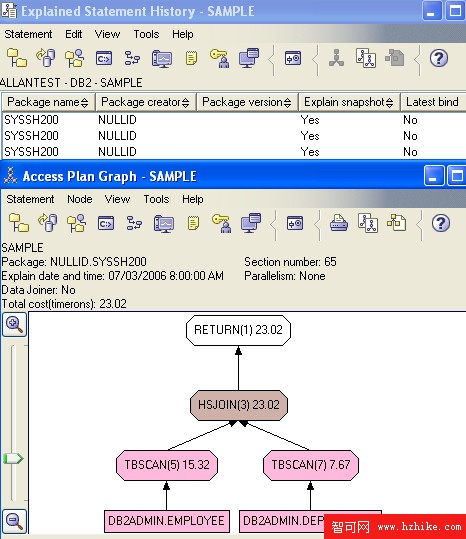This screenshot has width=466, height=539.
Task: Sort by Package creator column header
Action: coord(146,102)
